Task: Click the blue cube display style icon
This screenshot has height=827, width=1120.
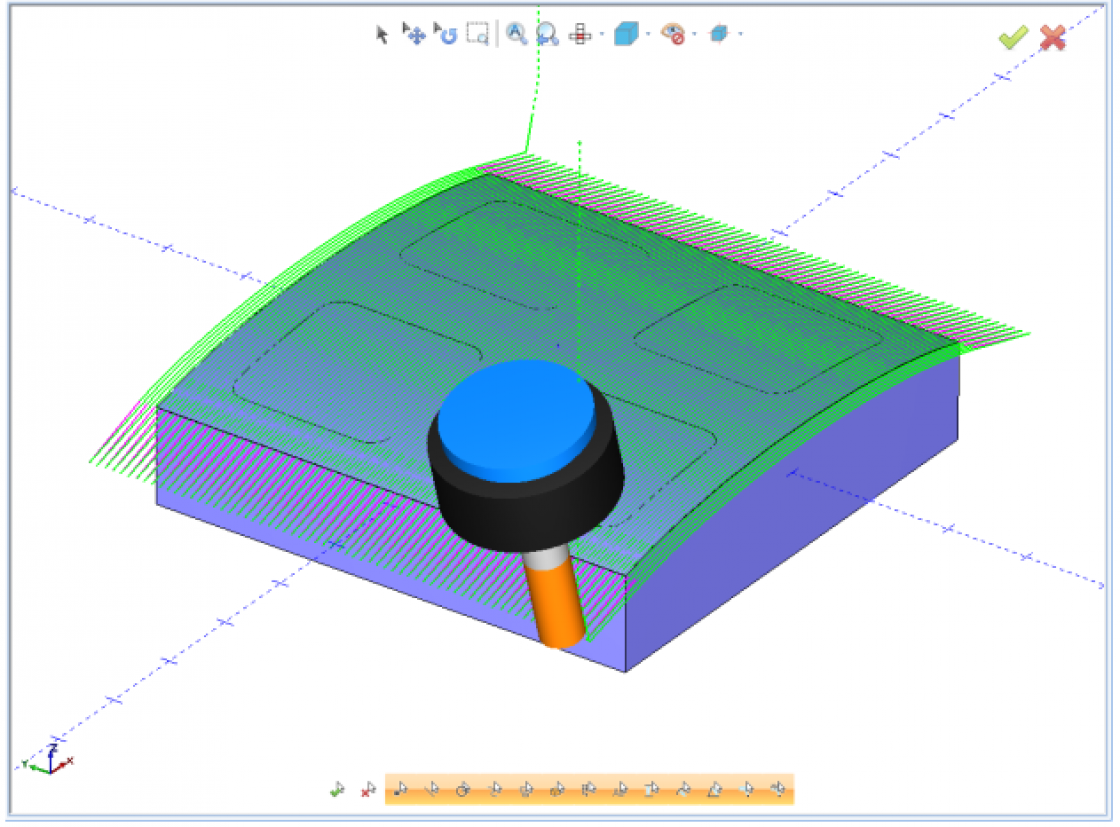Action: 626,34
